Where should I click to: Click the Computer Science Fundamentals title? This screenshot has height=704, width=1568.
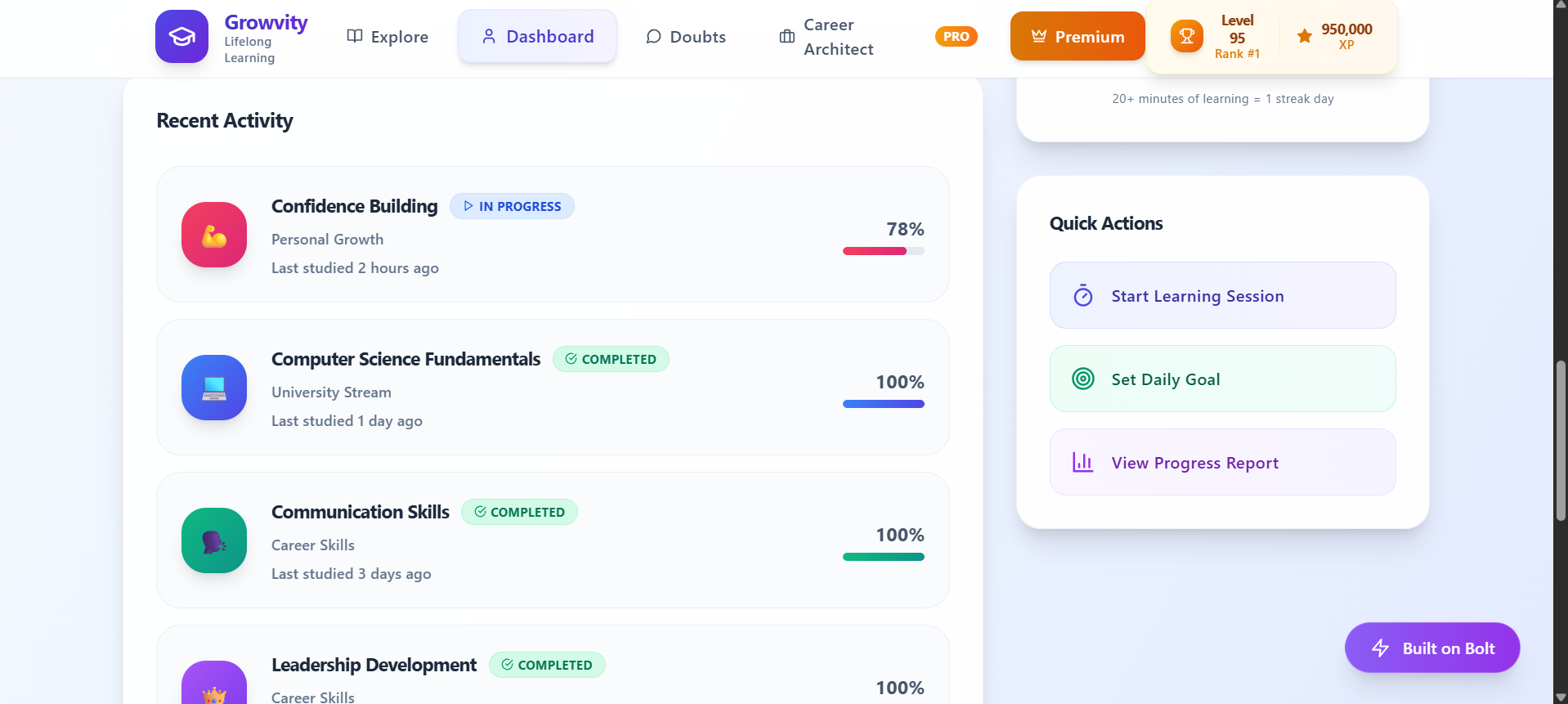coord(405,359)
